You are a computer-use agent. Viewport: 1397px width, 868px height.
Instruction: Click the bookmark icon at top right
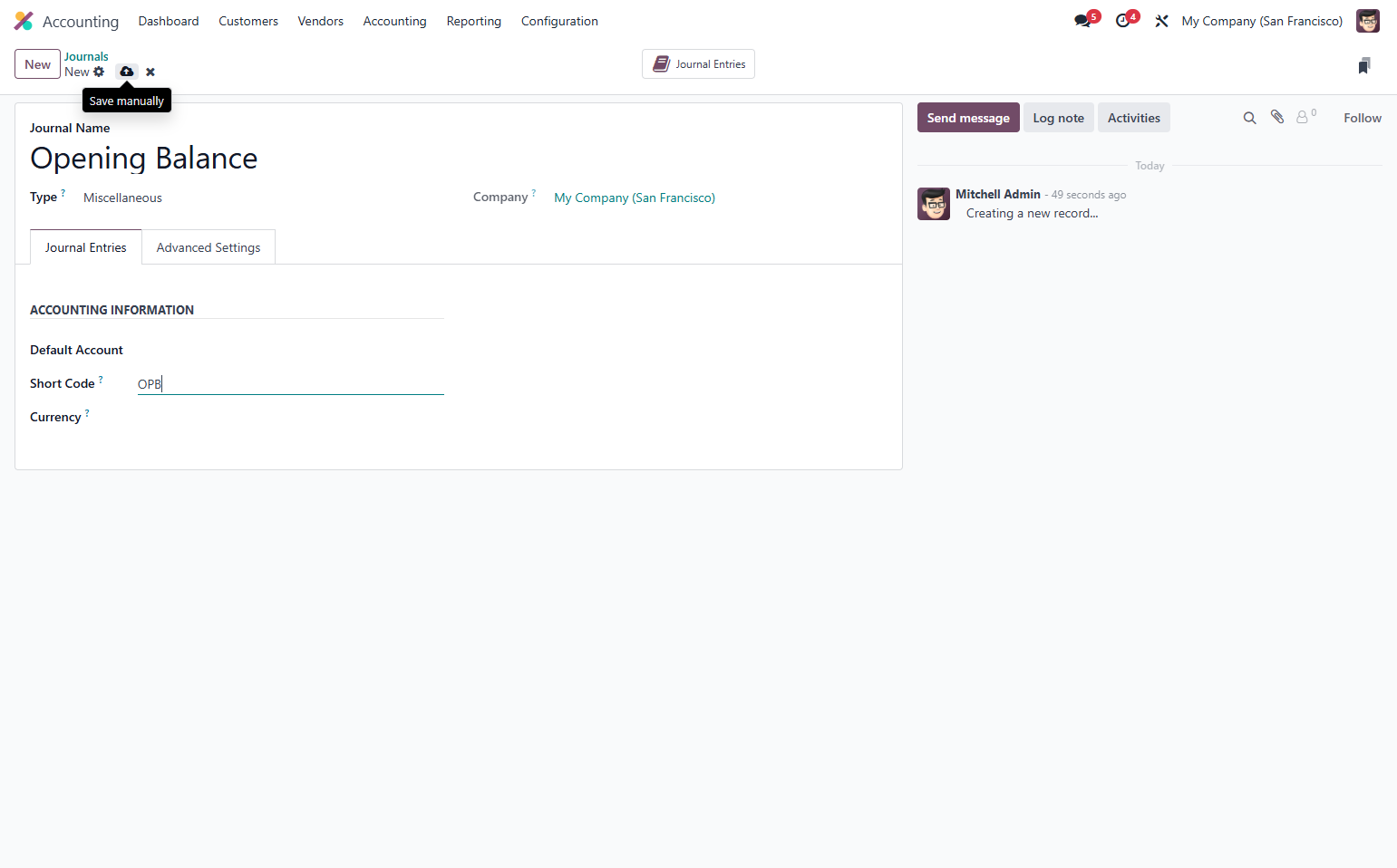point(1364,65)
